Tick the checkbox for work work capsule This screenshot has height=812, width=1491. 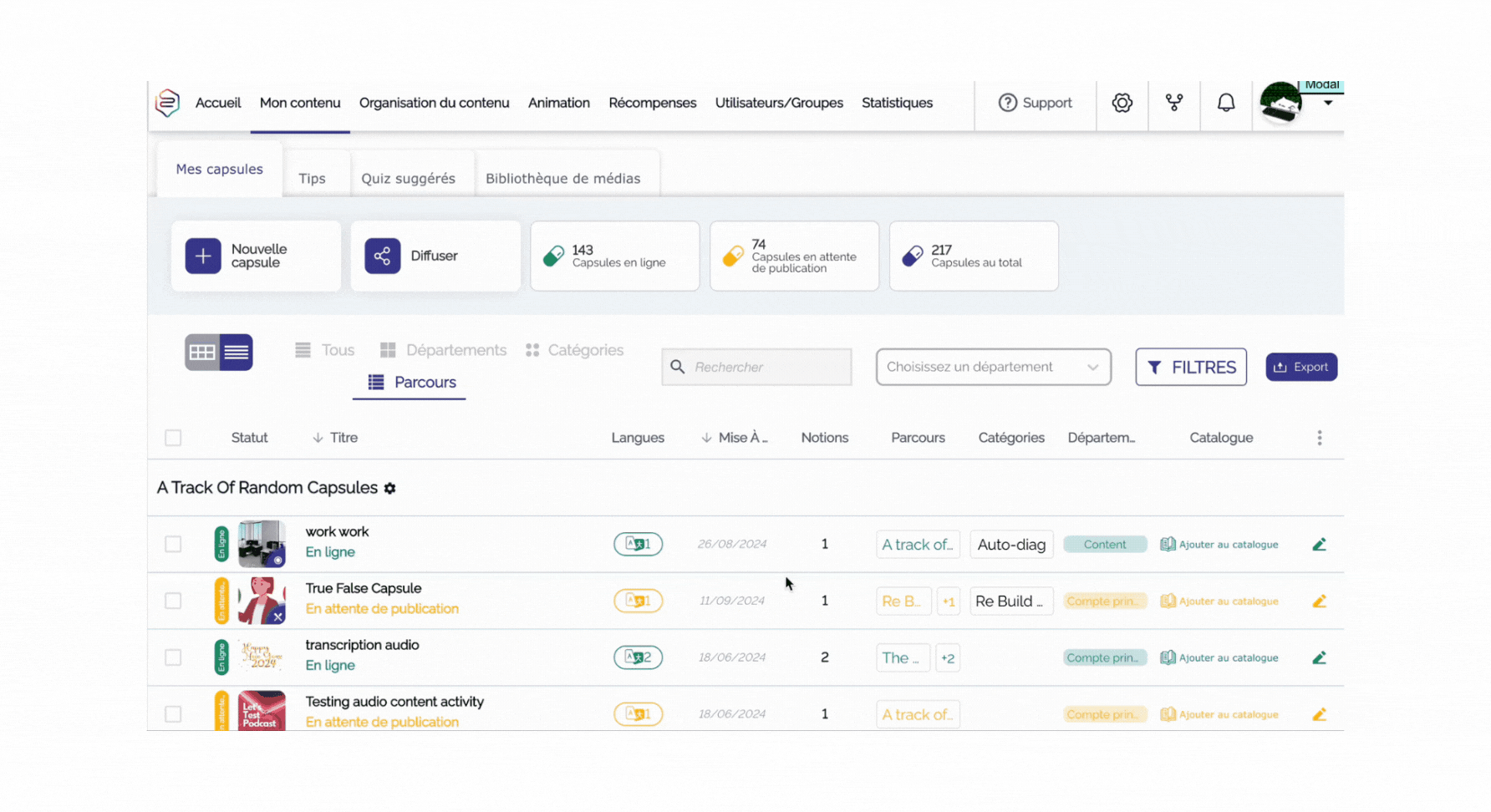coord(173,545)
